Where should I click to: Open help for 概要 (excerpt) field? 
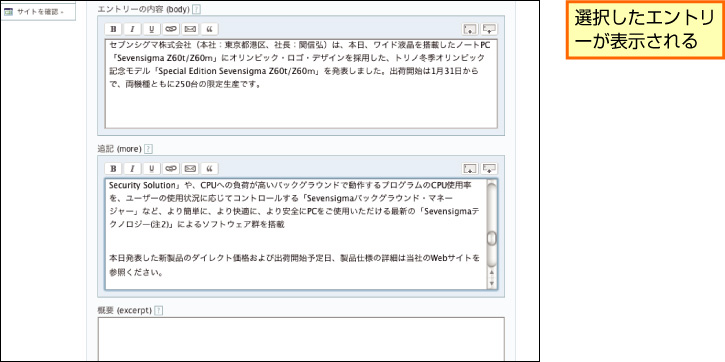pyautogui.click(x=159, y=311)
